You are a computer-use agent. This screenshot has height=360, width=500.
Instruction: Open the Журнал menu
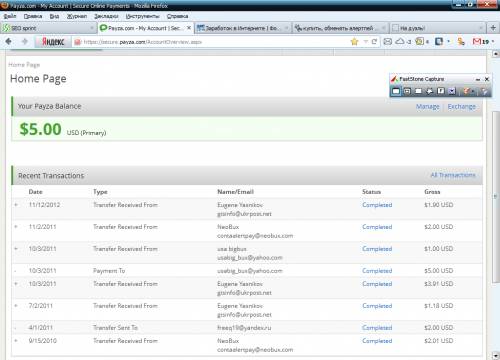coord(77,16)
